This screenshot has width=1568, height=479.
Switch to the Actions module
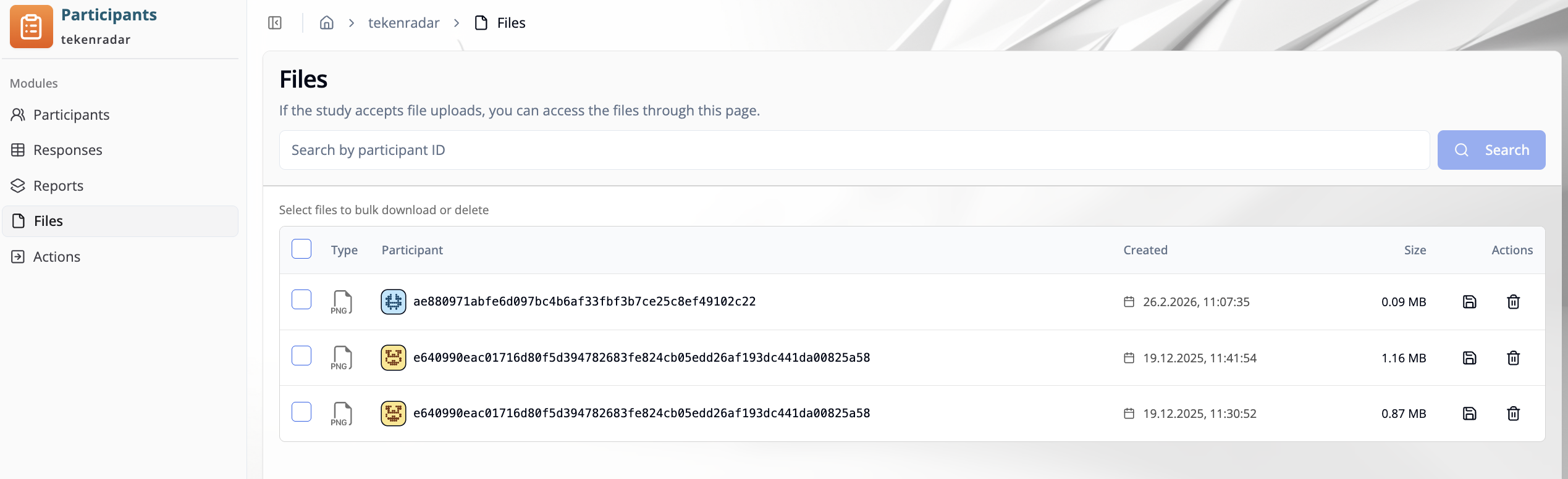56,257
